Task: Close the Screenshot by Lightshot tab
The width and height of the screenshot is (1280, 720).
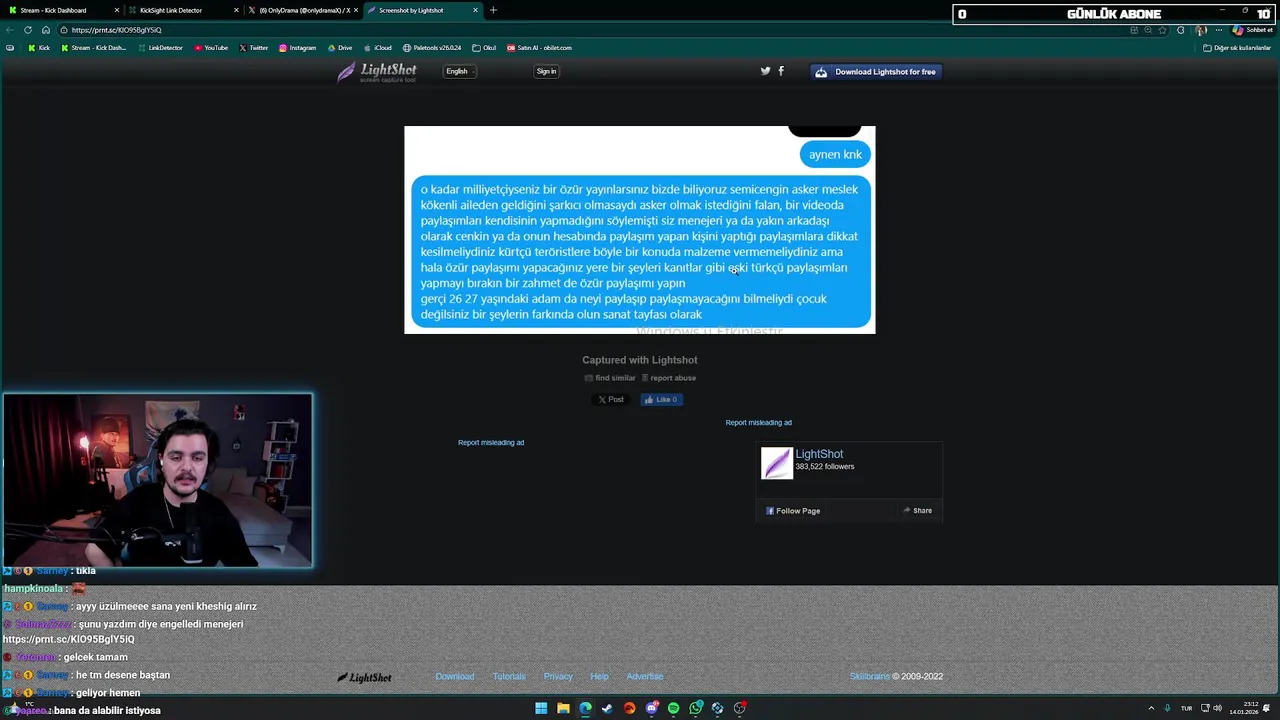Action: [x=475, y=10]
